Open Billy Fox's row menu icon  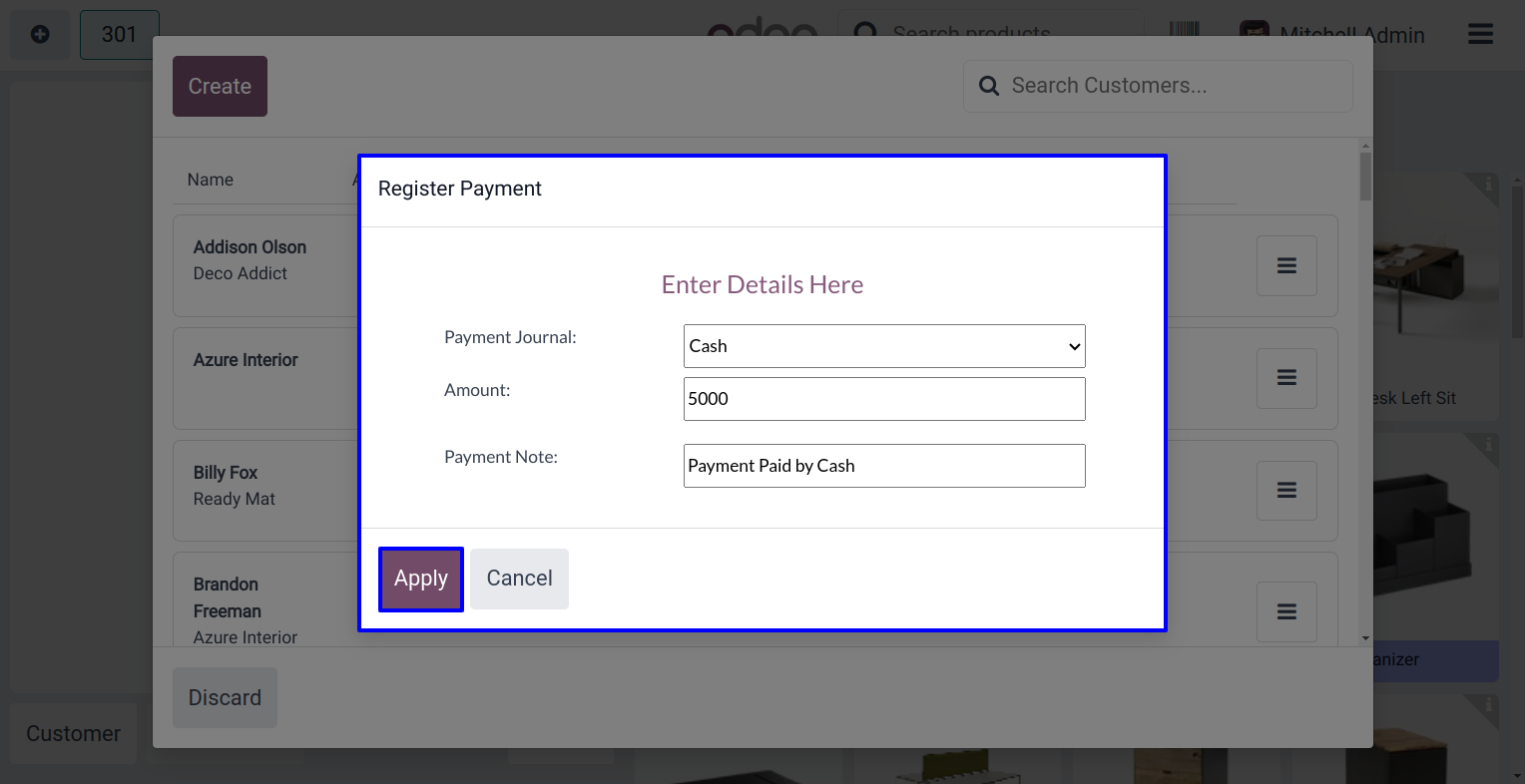click(x=1286, y=490)
